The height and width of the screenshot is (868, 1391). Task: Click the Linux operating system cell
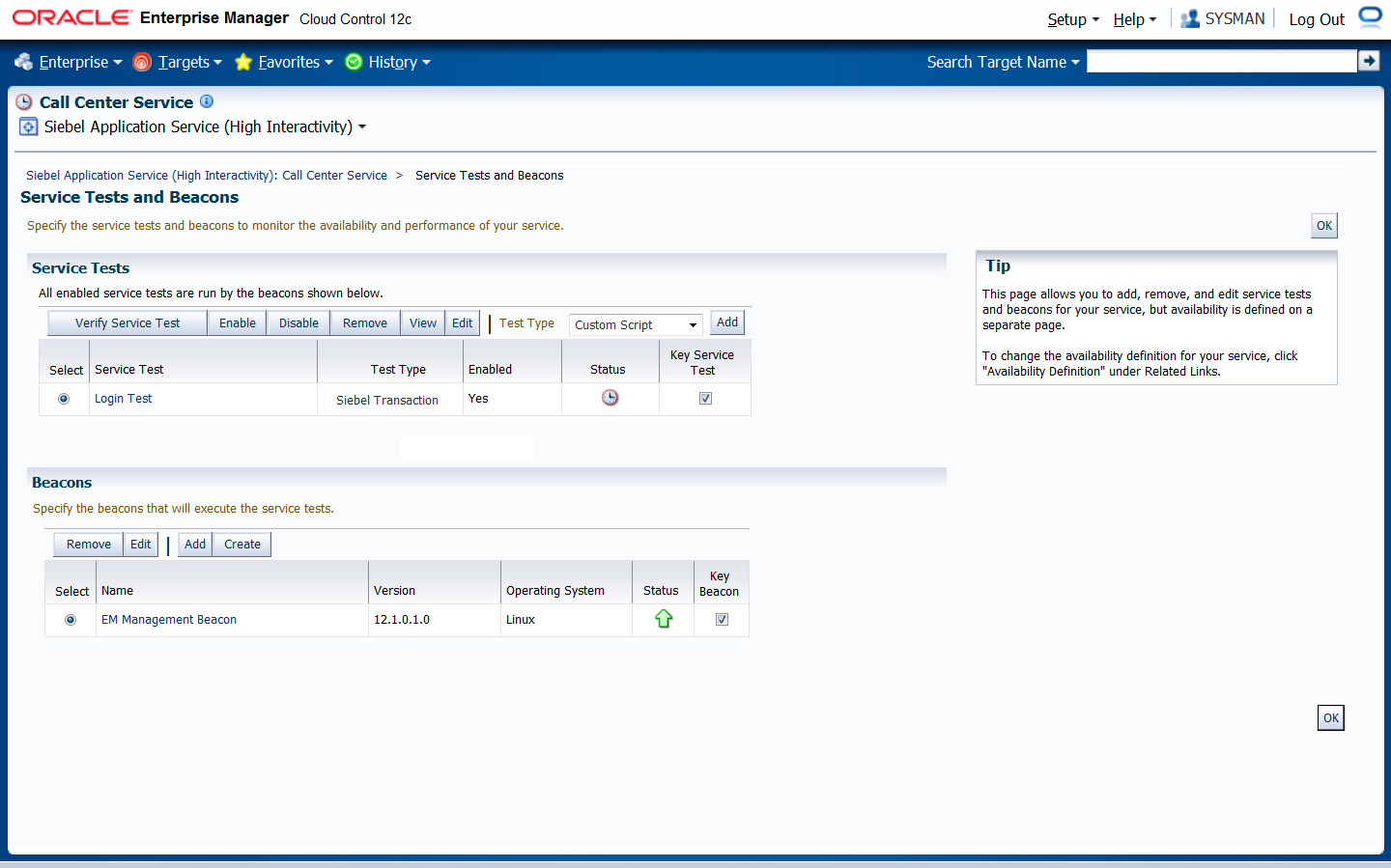(x=566, y=620)
